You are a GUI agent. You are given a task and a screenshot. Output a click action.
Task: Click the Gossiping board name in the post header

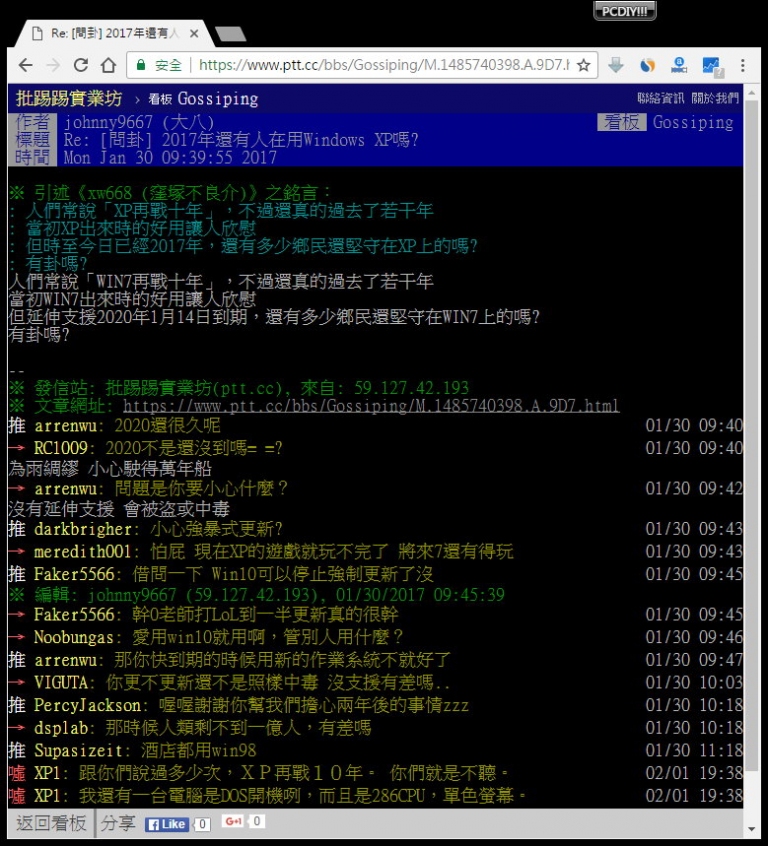[x=693, y=122]
